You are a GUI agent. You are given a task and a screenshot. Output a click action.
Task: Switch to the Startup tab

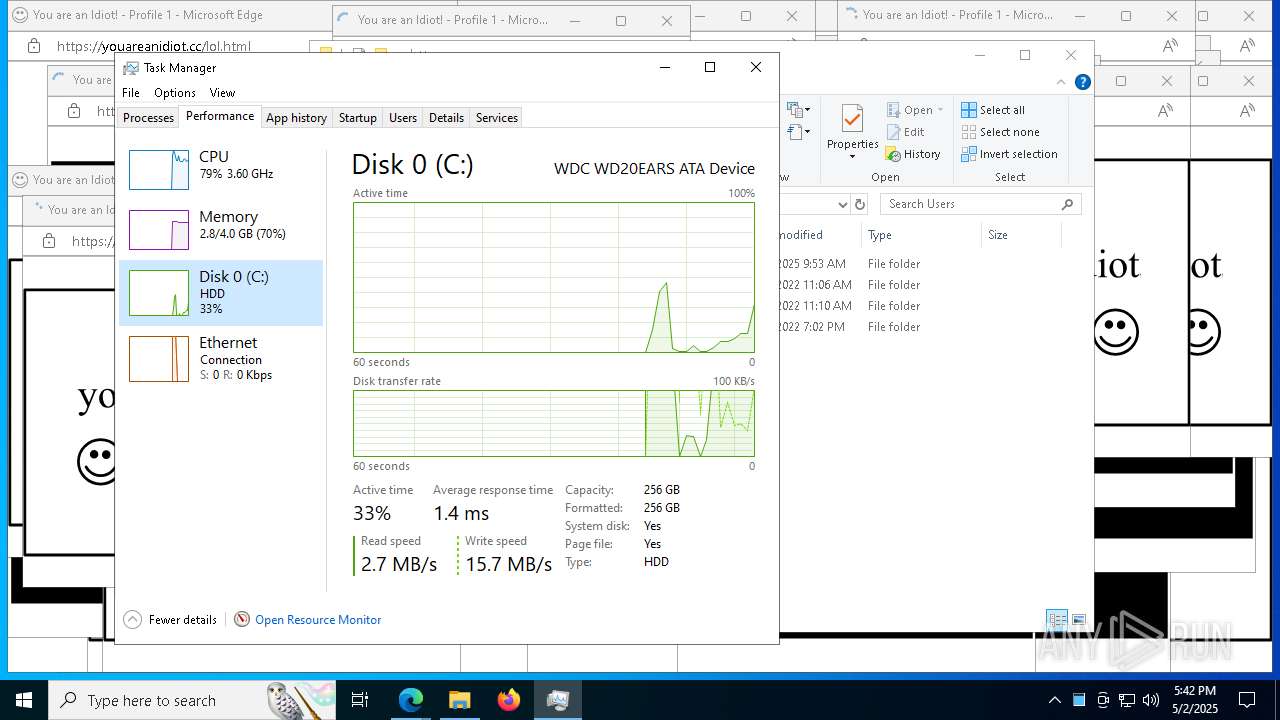click(357, 118)
